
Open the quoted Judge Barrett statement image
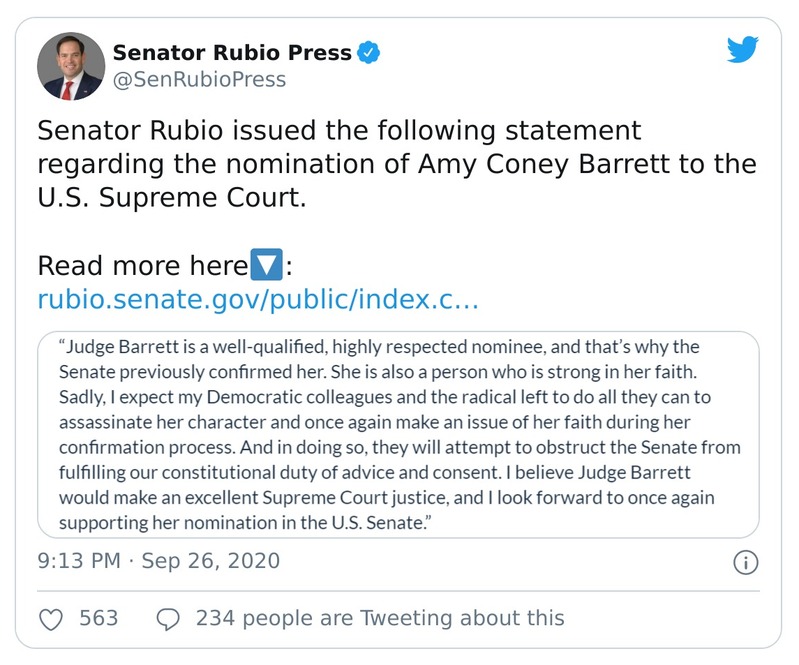pyautogui.click(x=400, y=434)
